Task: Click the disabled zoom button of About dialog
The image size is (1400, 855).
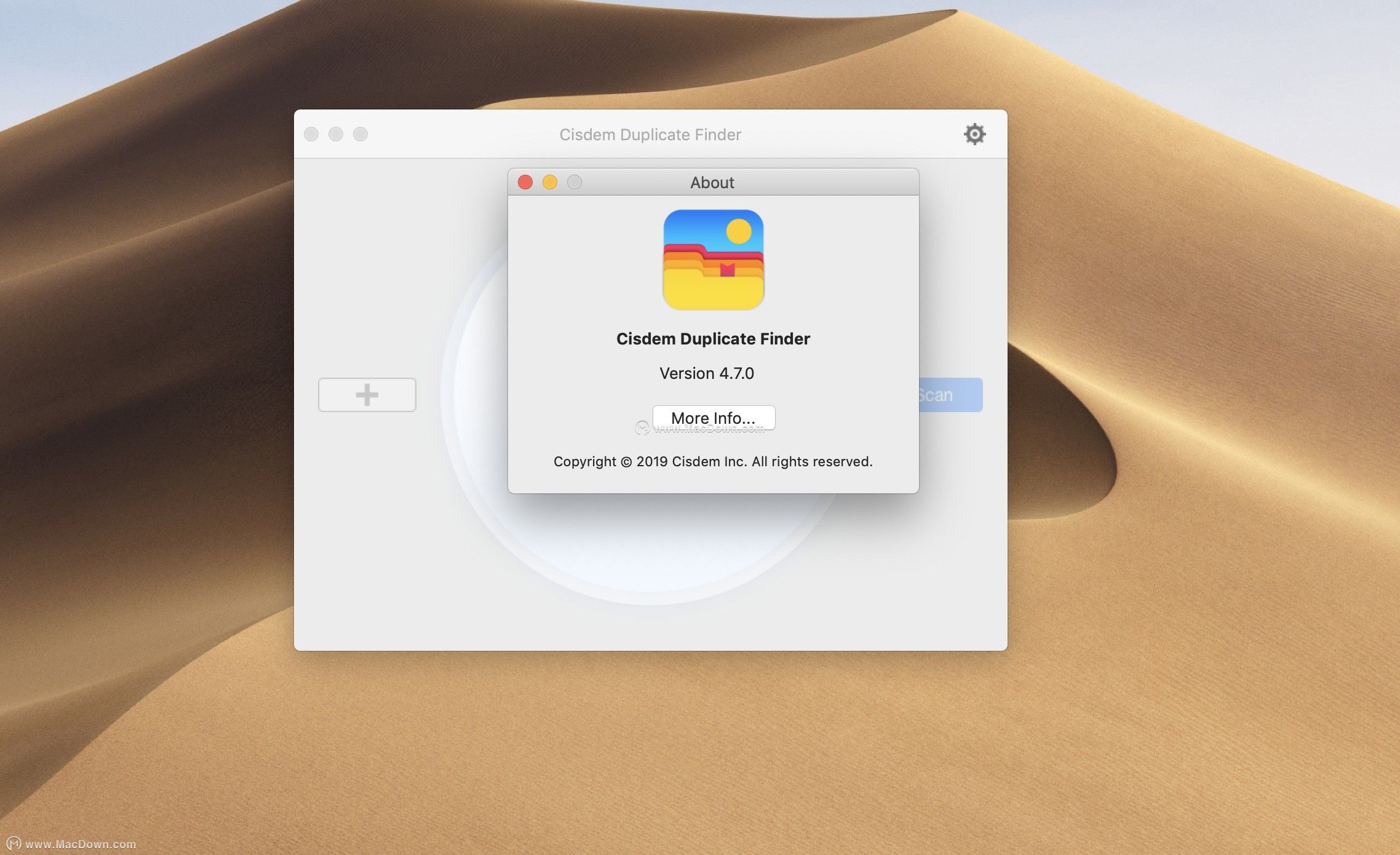Action: 575,182
